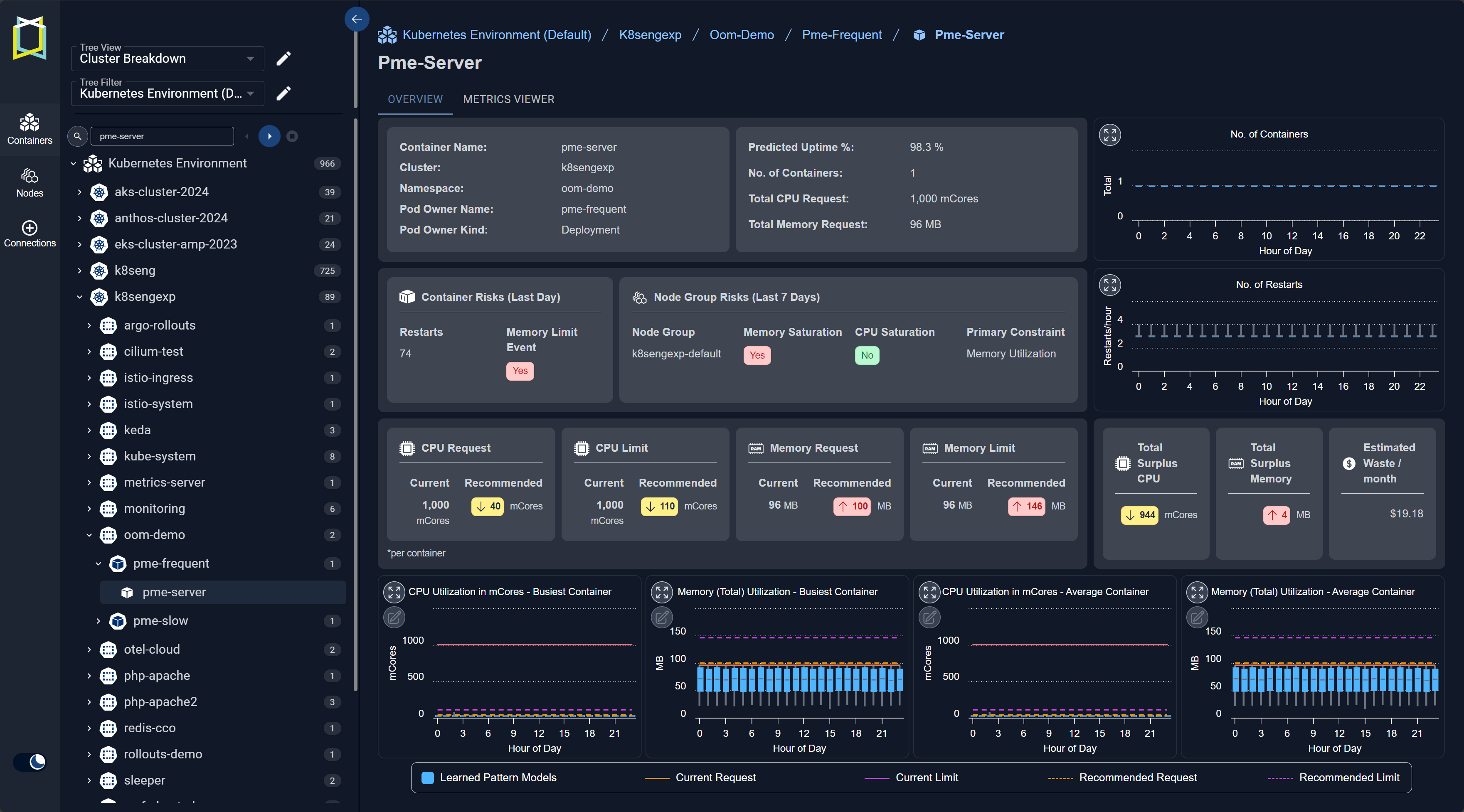Edit the Tree View with pencil icon
Image resolution: width=1464 pixels, height=812 pixels.
[x=283, y=59]
